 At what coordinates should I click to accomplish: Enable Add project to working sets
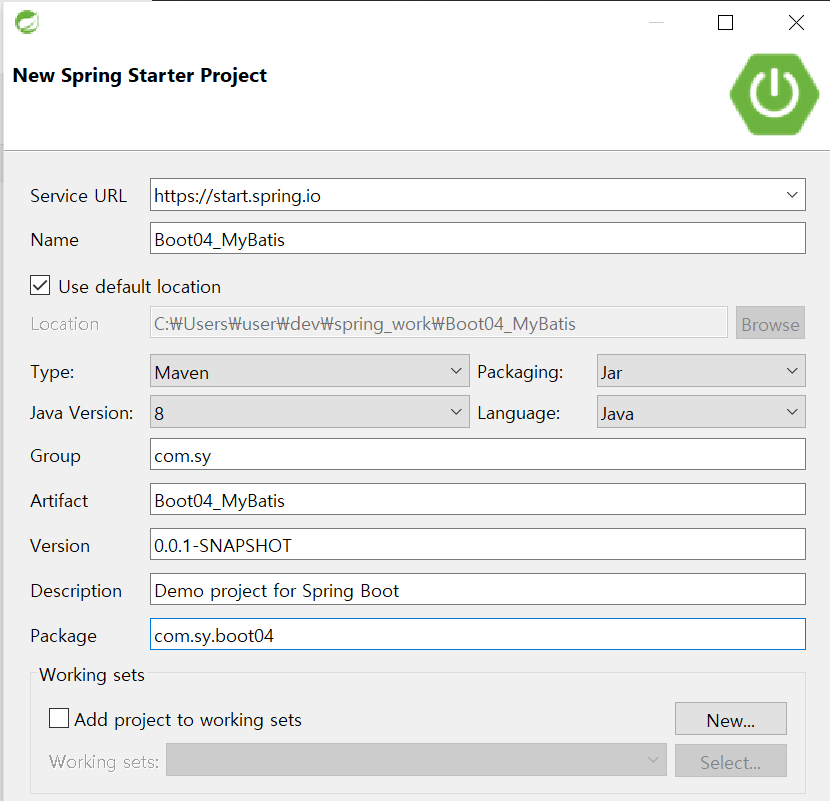[59, 718]
